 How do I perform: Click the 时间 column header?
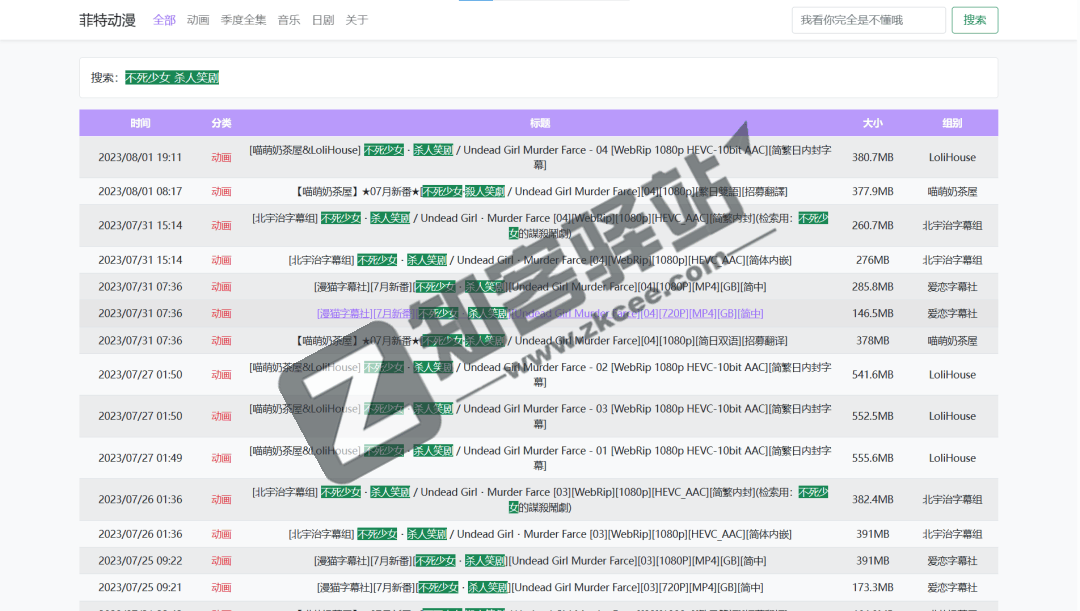140,123
